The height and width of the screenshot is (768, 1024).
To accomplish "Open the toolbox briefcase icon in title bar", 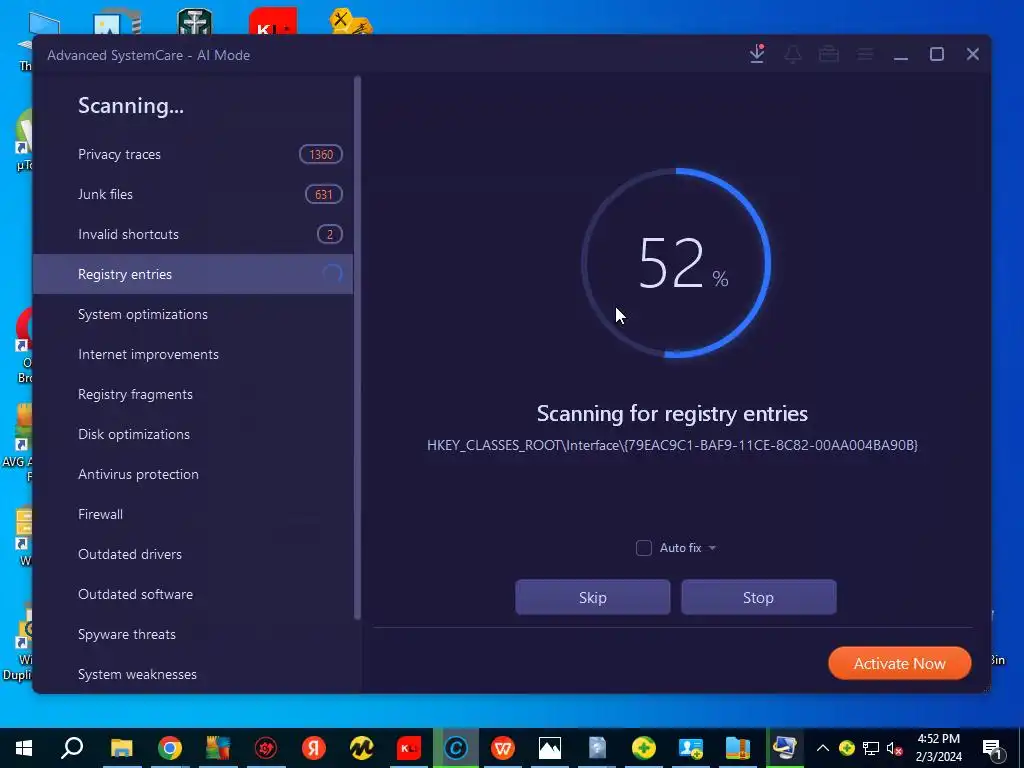I will (x=829, y=54).
